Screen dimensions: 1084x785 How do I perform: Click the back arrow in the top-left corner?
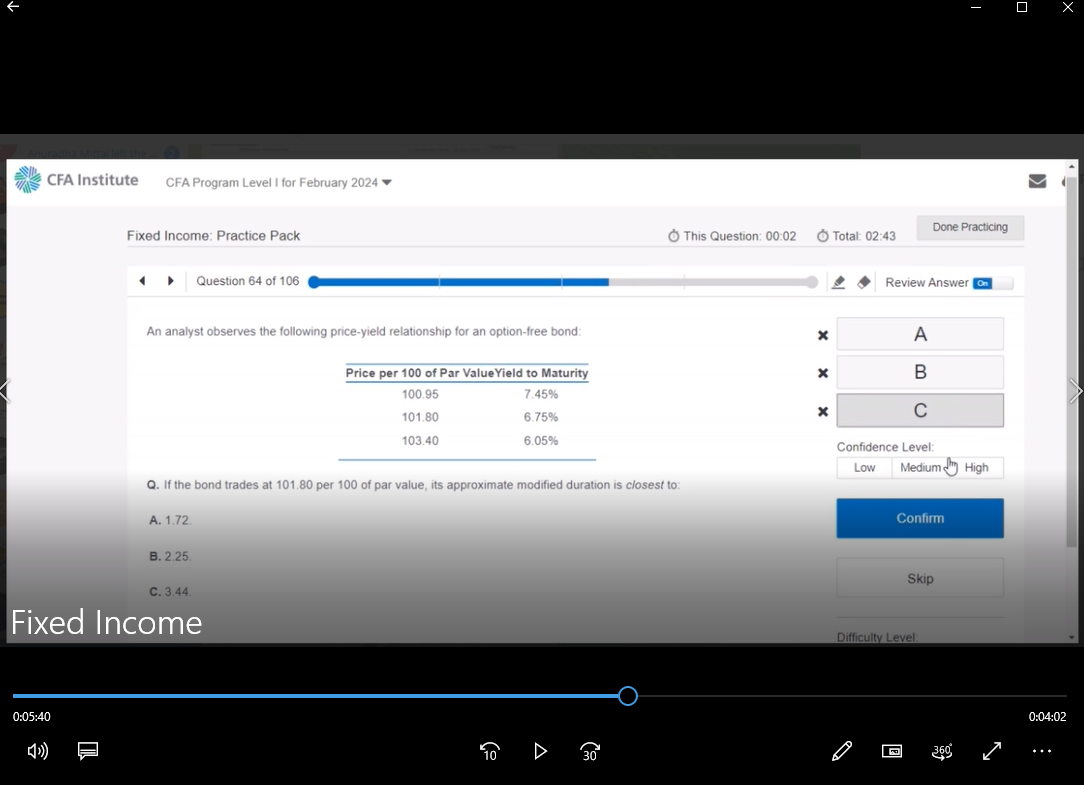(13, 7)
